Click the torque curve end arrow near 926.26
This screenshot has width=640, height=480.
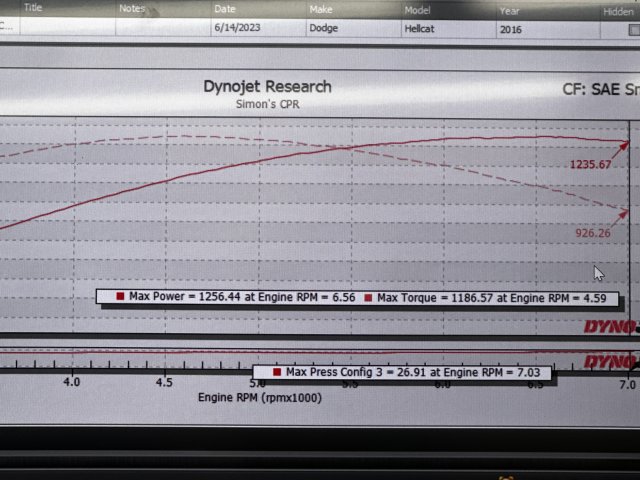pyautogui.click(x=626, y=212)
